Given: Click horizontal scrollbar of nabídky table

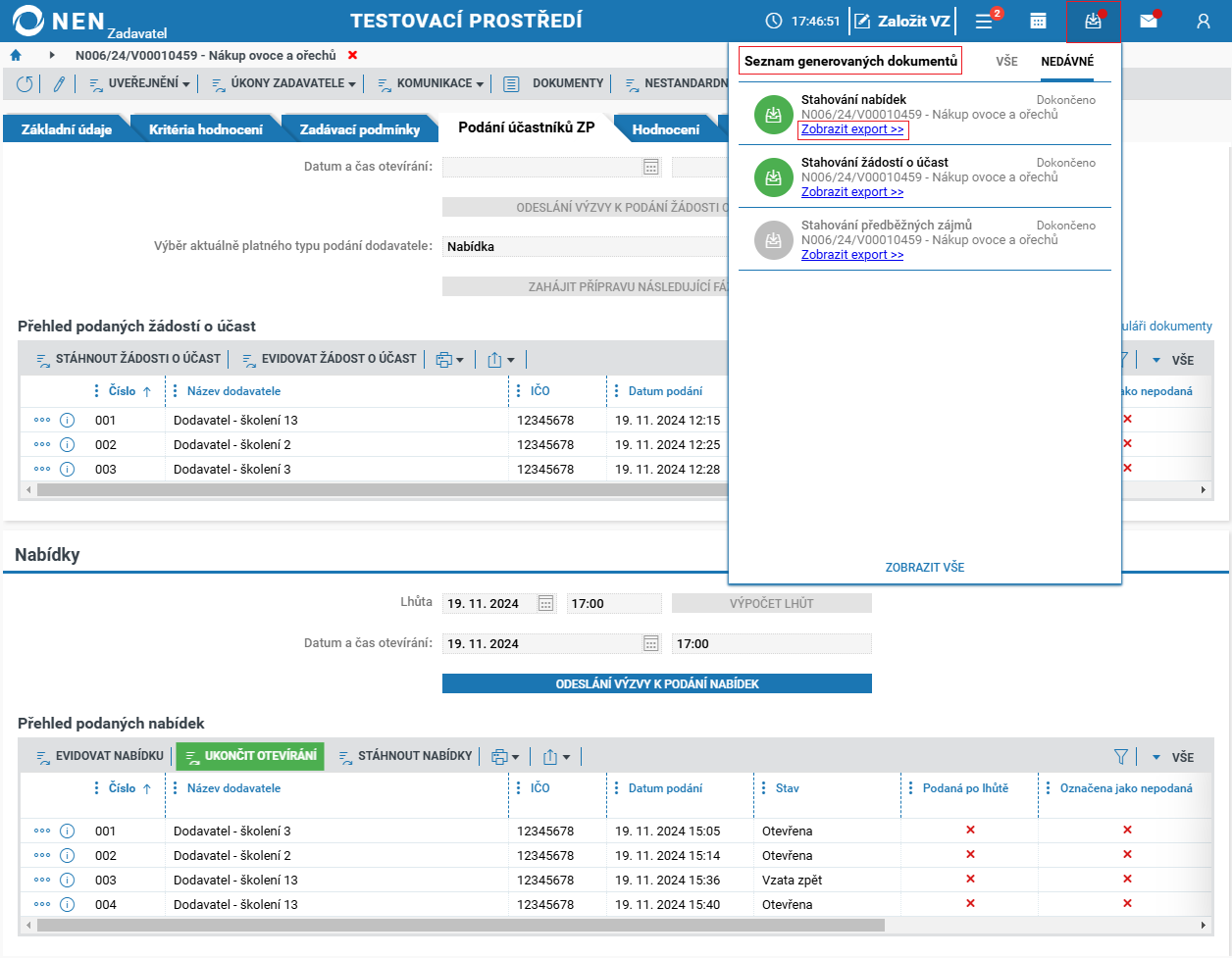Looking at the screenshot, I should [461, 925].
